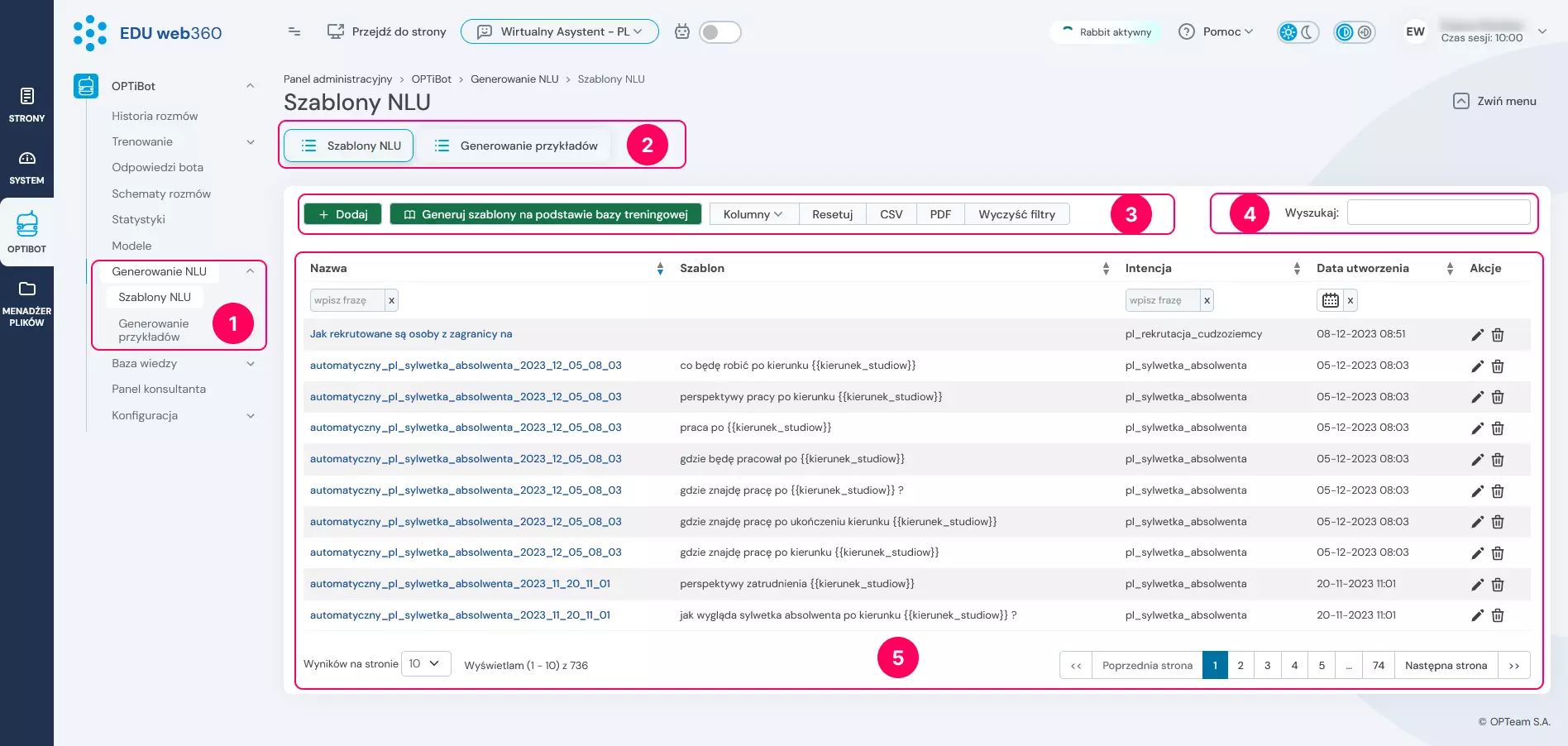Toggle the contrast accessibility switch
The image size is (1568, 746).
coord(1354,32)
